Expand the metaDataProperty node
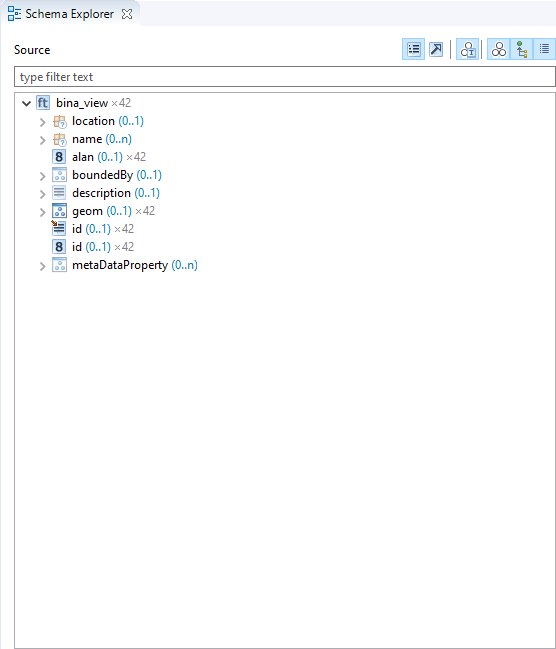556x649 pixels. (x=43, y=266)
